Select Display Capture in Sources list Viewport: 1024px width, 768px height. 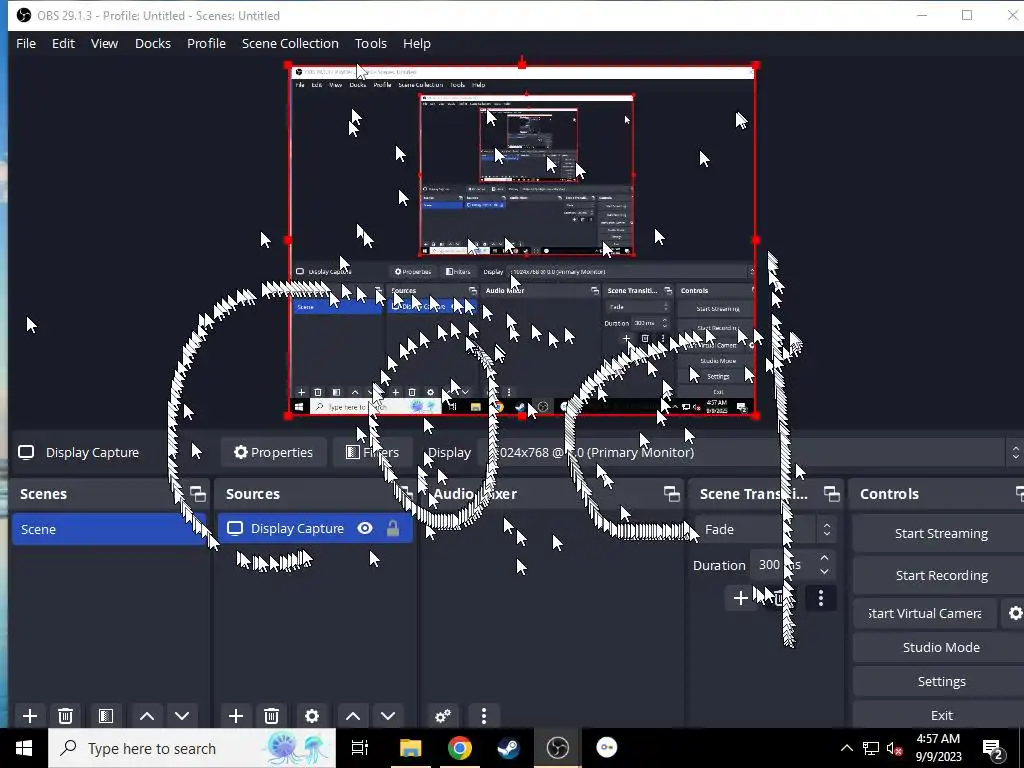coord(315,528)
